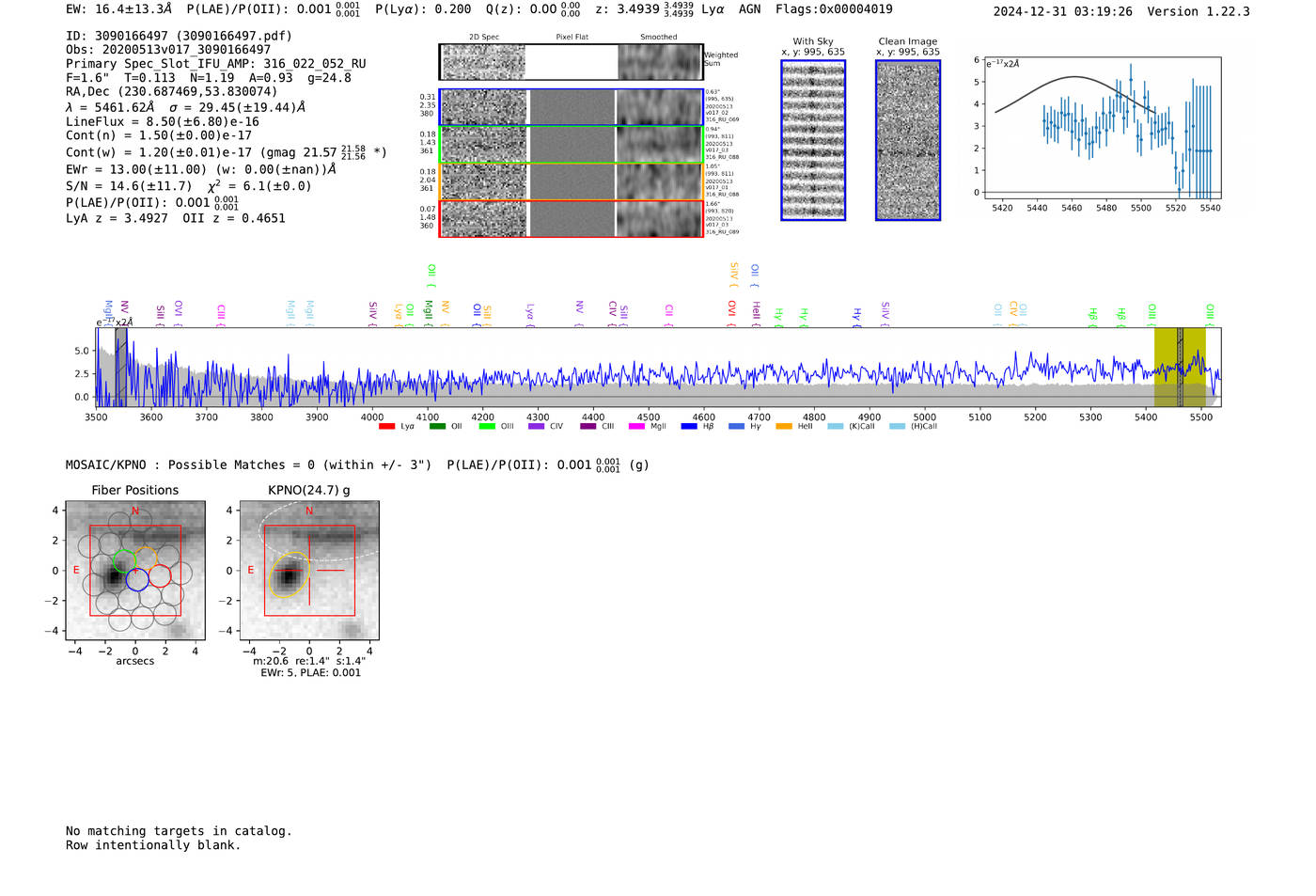The width and height of the screenshot is (1316, 896).
Task: Open the With Sky image thumbnail
Action: (813, 140)
